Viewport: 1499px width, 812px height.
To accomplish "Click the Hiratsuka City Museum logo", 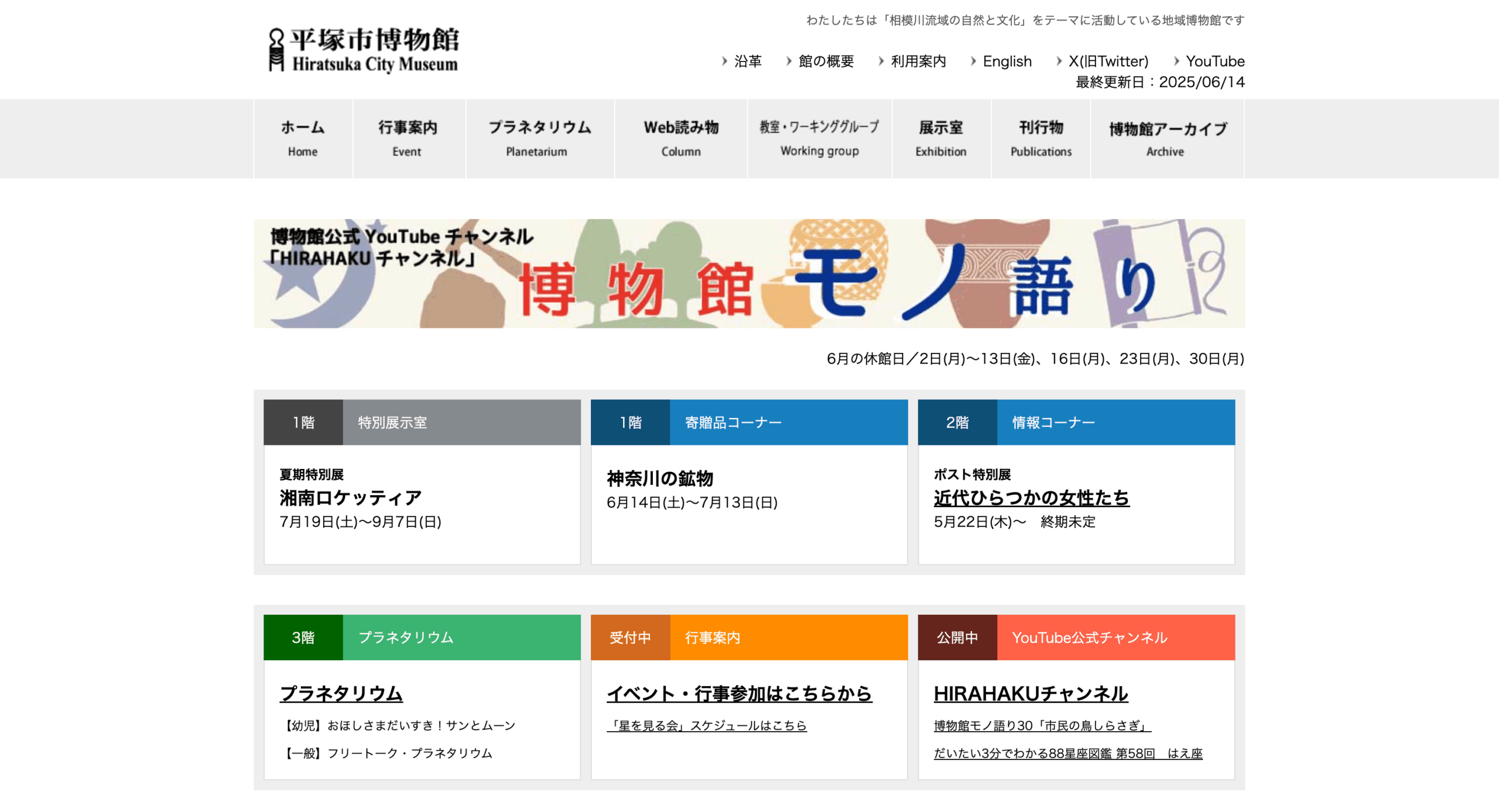I will point(363,49).
